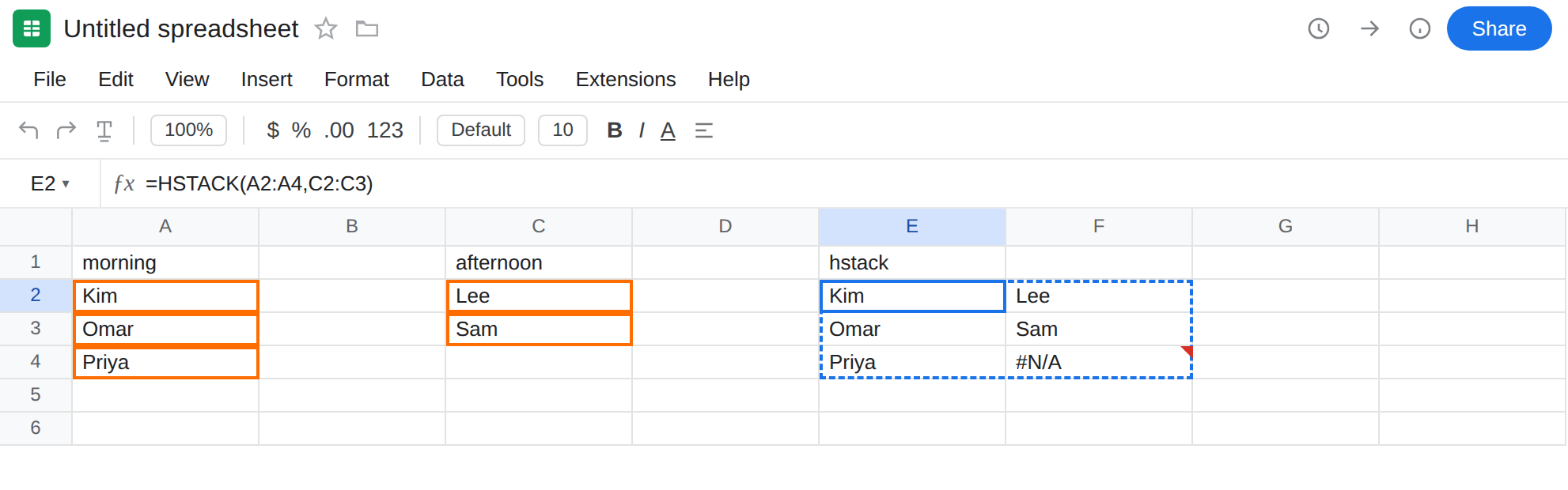Open the 123 number formats menu
Viewport: 1568px width, 490px height.
point(385,130)
